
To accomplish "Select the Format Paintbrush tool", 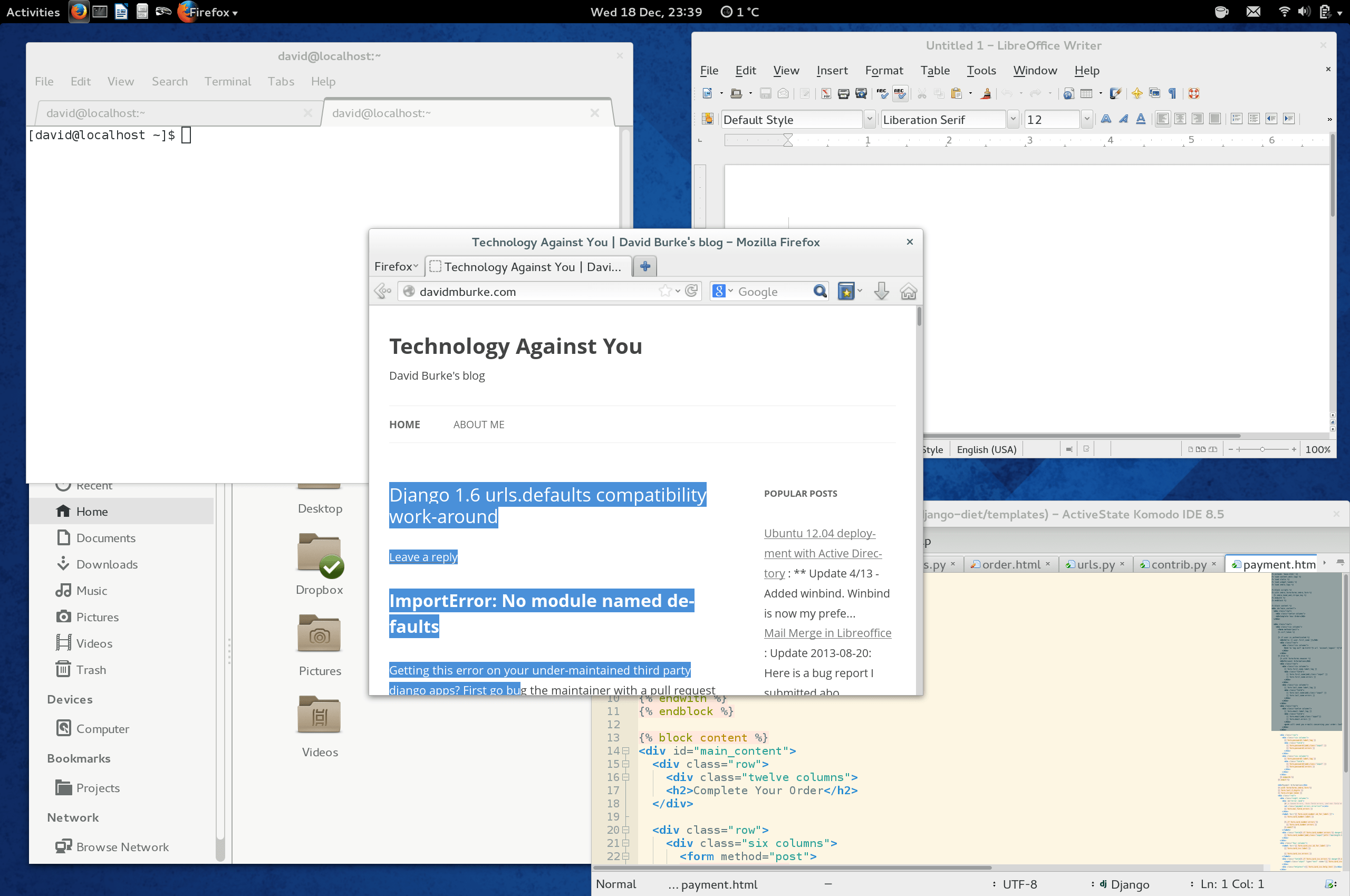I will [987, 93].
